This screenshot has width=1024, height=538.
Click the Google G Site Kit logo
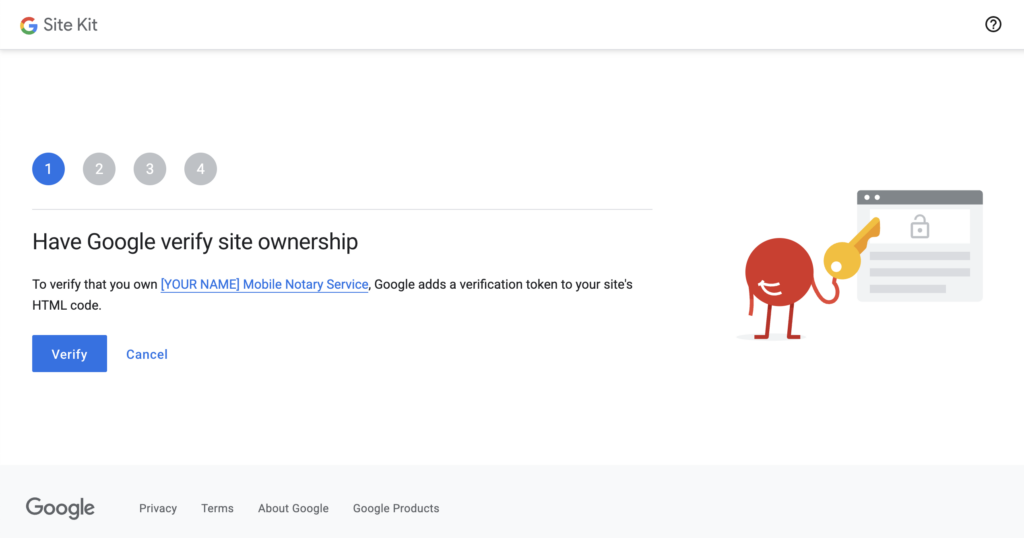pos(29,25)
